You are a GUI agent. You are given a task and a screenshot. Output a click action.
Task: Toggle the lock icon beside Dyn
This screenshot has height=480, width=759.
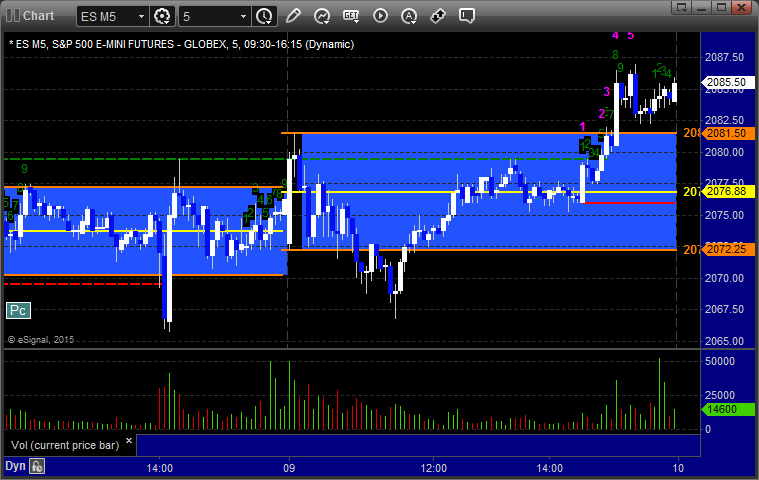click(x=37, y=466)
